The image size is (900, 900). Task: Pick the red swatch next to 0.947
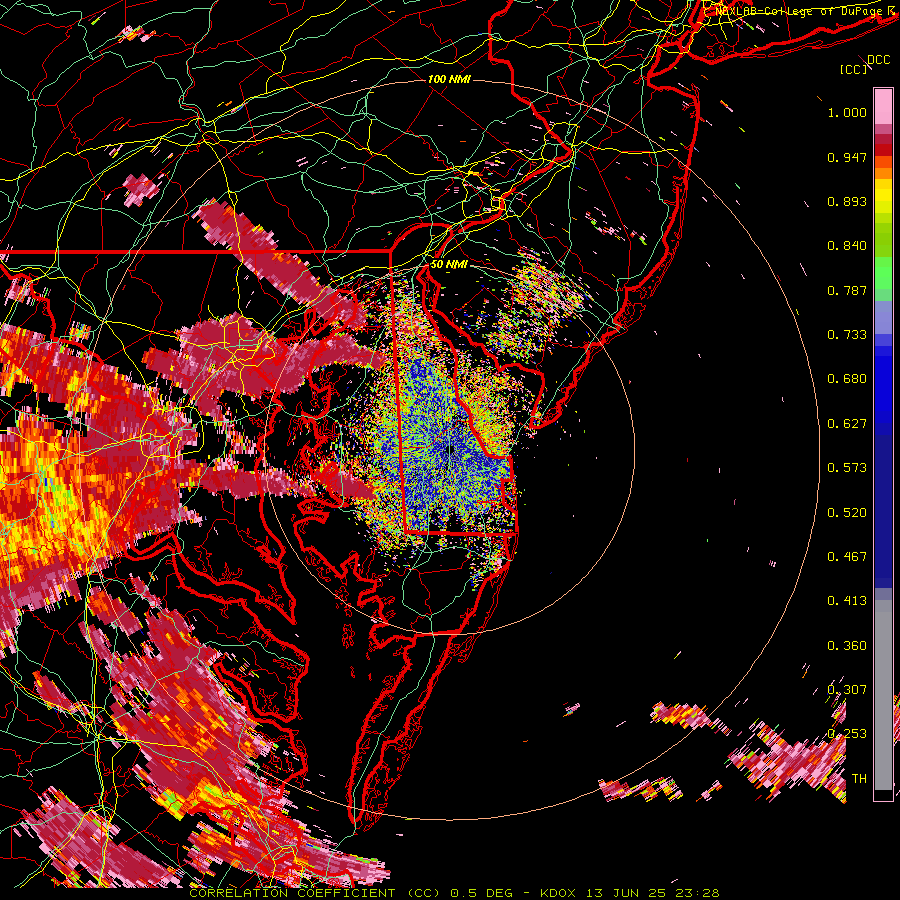(883, 150)
